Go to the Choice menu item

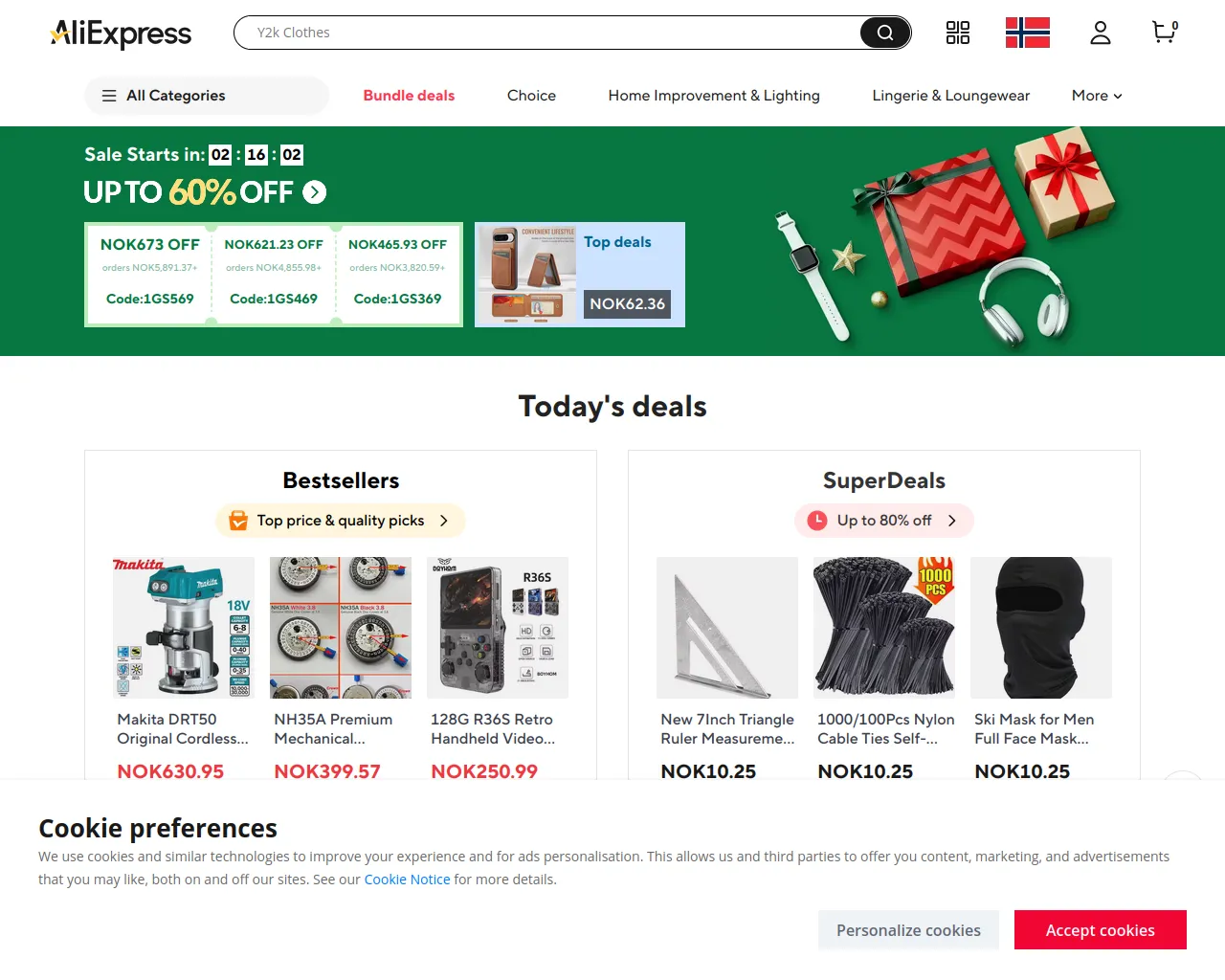tap(531, 96)
